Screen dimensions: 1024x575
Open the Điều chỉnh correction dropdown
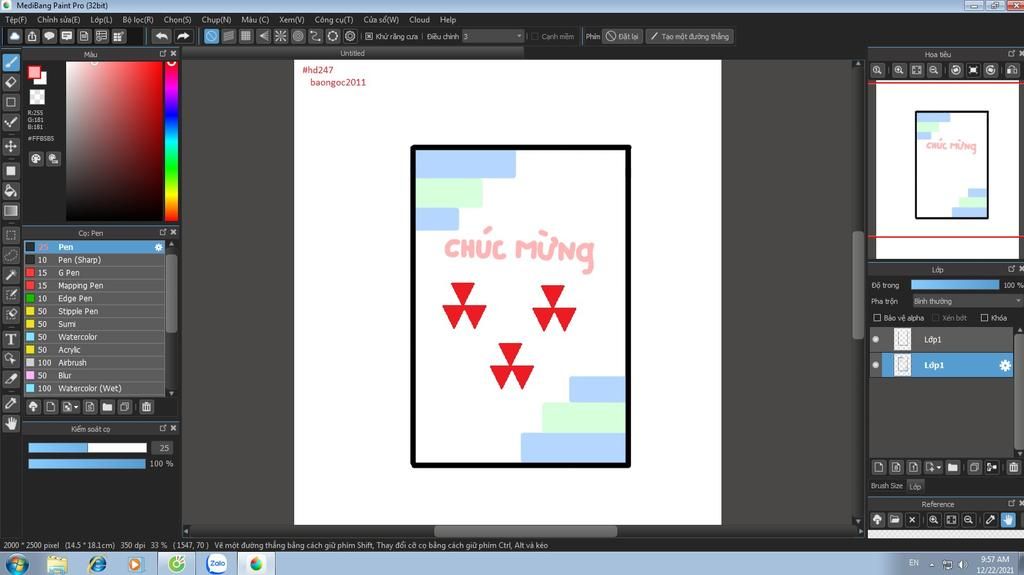pyautogui.click(x=492, y=36)
